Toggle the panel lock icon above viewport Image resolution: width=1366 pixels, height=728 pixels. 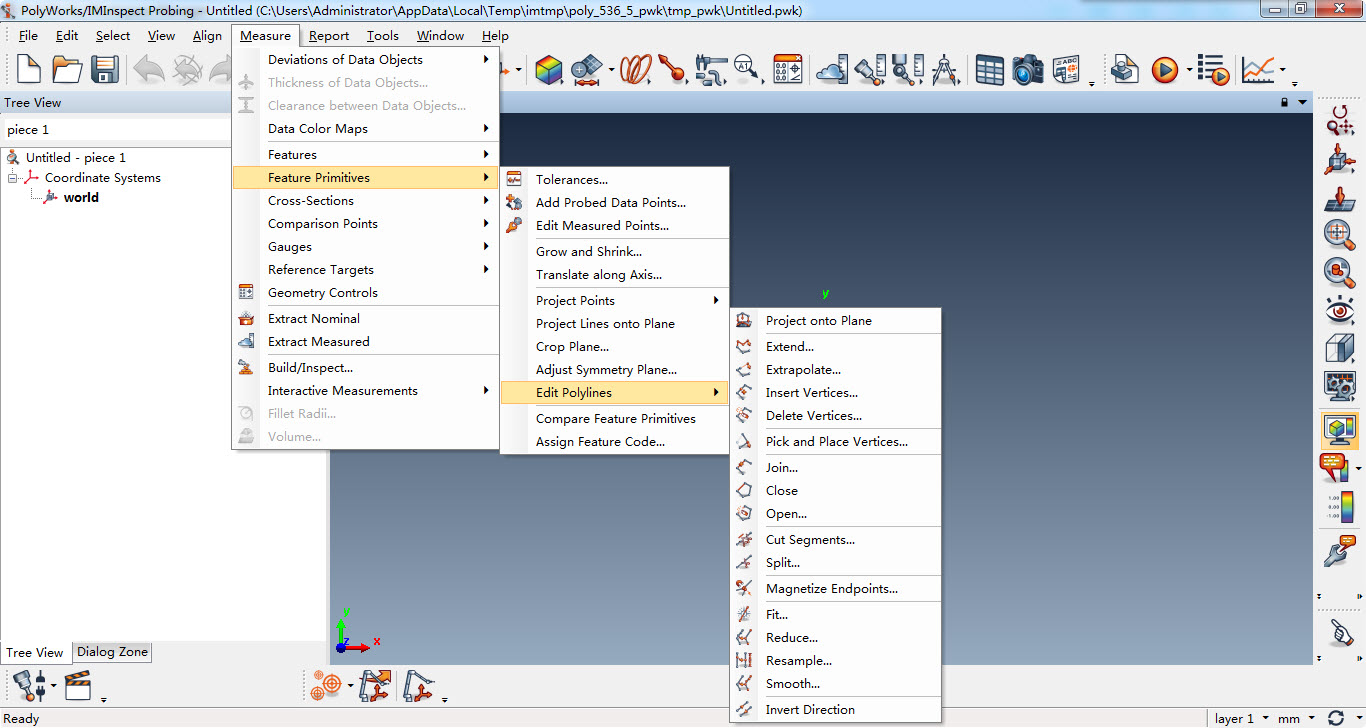[x=1285, y=102]
